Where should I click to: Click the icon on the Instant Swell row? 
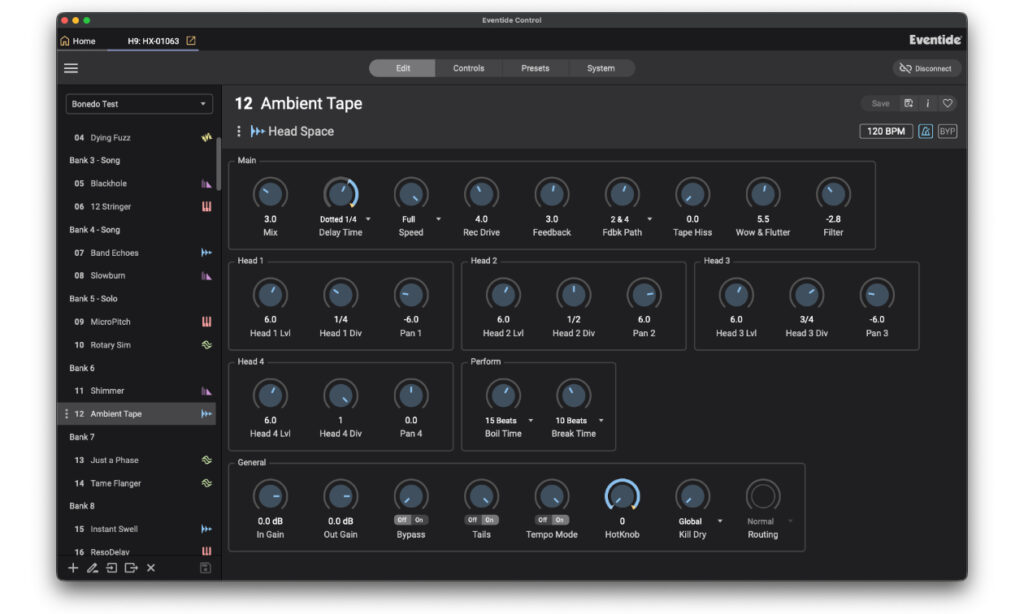point(206,528)
